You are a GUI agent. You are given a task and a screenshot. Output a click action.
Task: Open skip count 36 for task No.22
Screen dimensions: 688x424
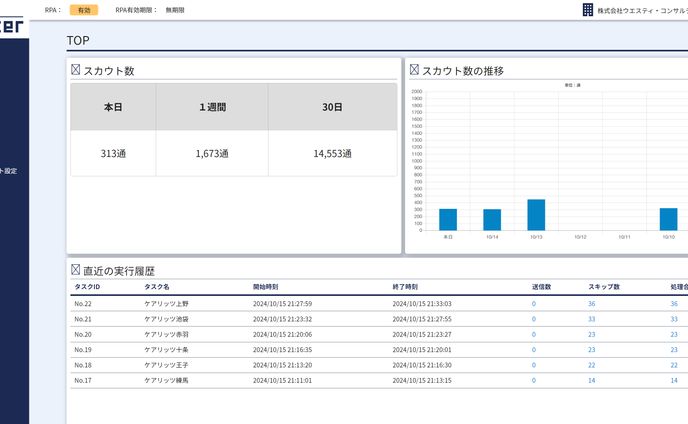coord(591,303)
